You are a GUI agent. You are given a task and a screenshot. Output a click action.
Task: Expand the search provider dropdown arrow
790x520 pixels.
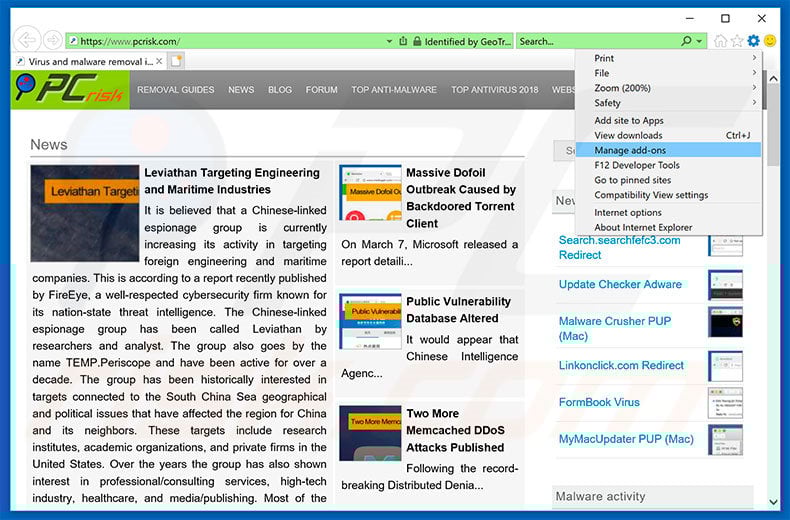pyautogui.click(x=699, y=41)
